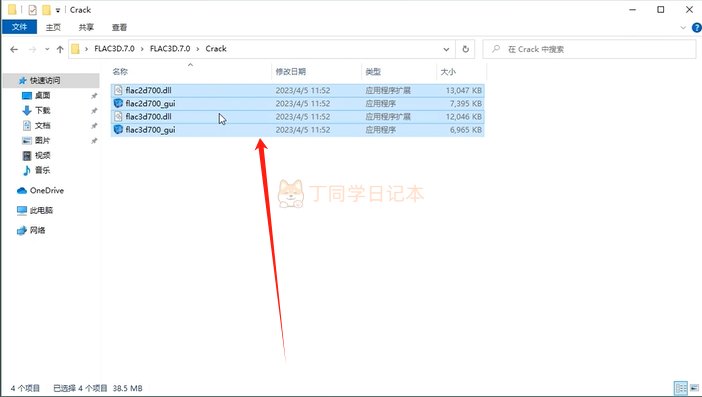
Task: Open 图片 in navigation pane
Action: point(43,141)
